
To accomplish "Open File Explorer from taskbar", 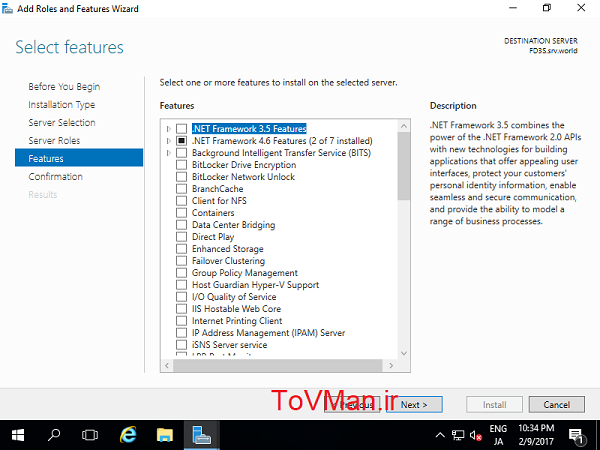I will (165, 435).
